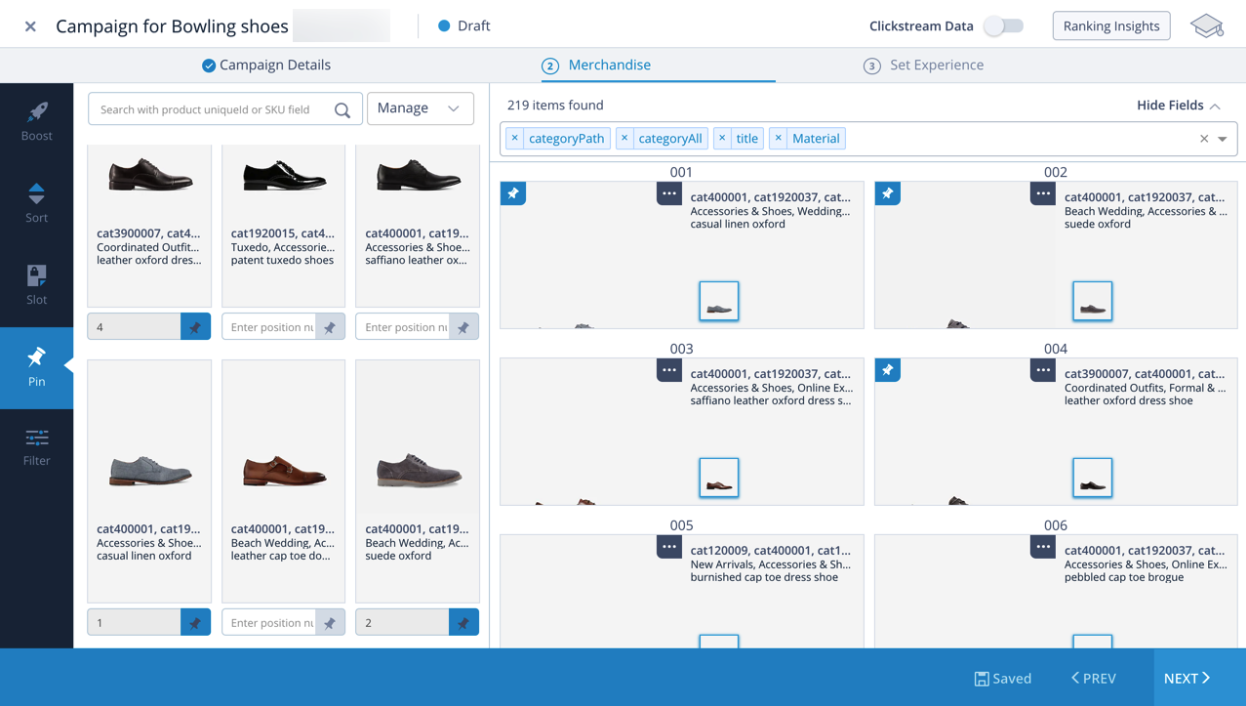
Task: Open the more options menu on item 002
Action: coord(1043,193)
